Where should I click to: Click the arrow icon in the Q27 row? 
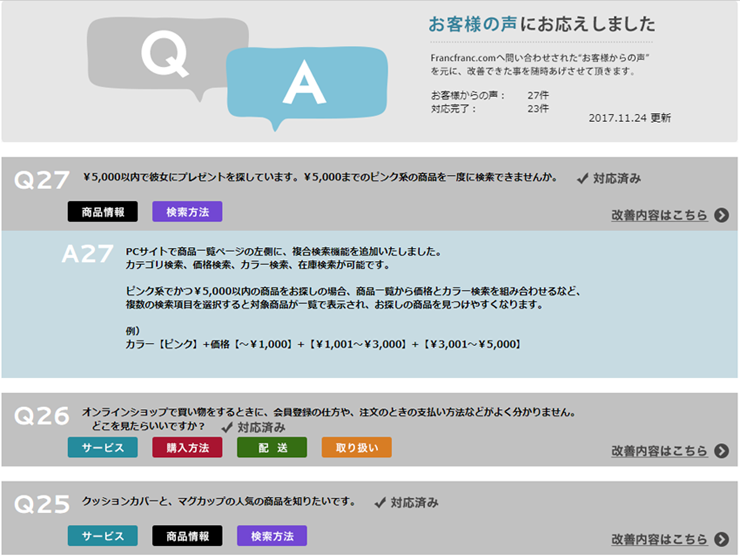coord(722,215)
